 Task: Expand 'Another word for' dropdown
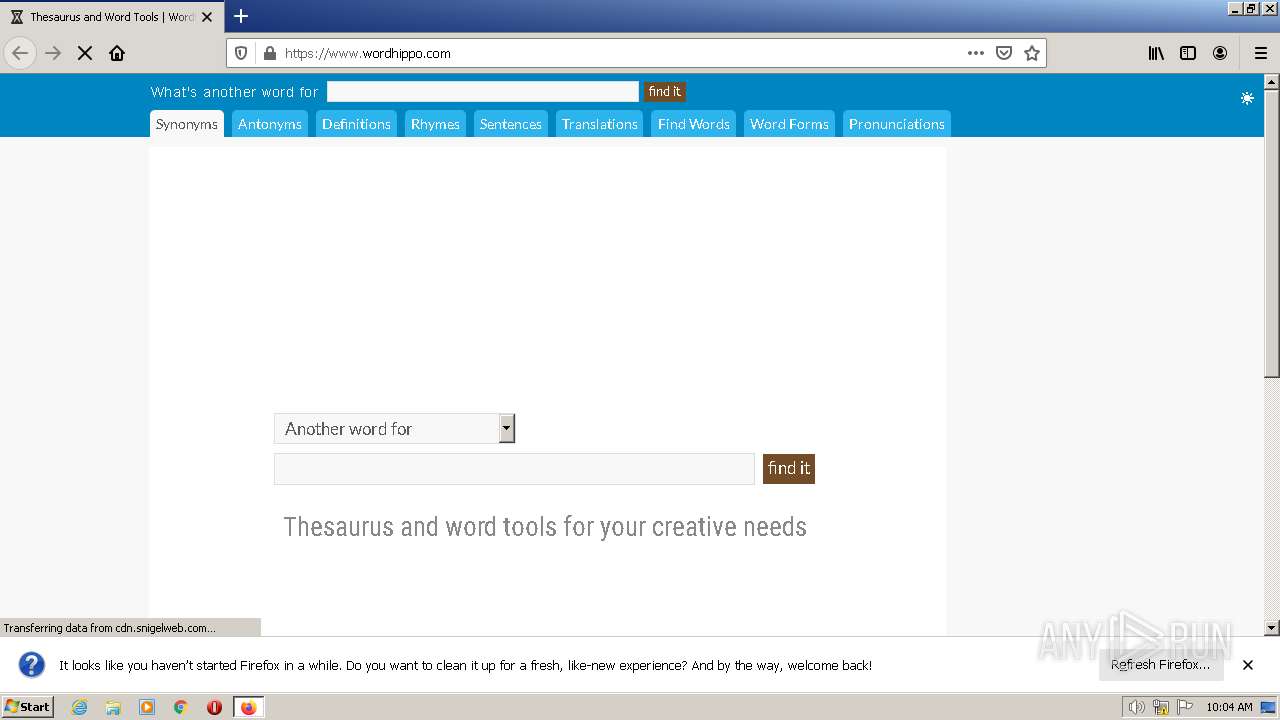point(394,429)
